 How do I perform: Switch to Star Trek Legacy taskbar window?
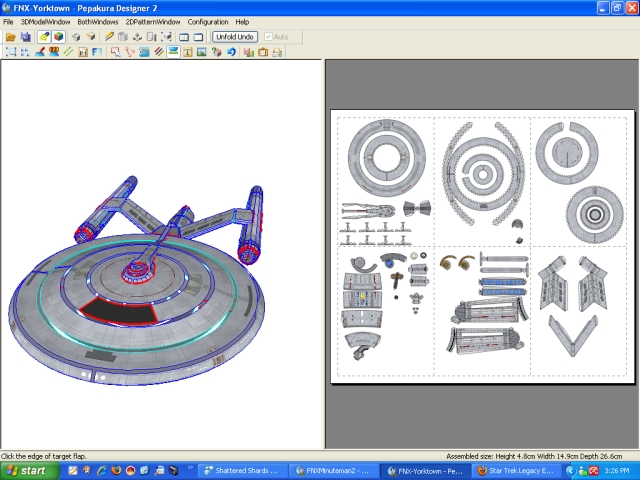[x=517, y=471]
